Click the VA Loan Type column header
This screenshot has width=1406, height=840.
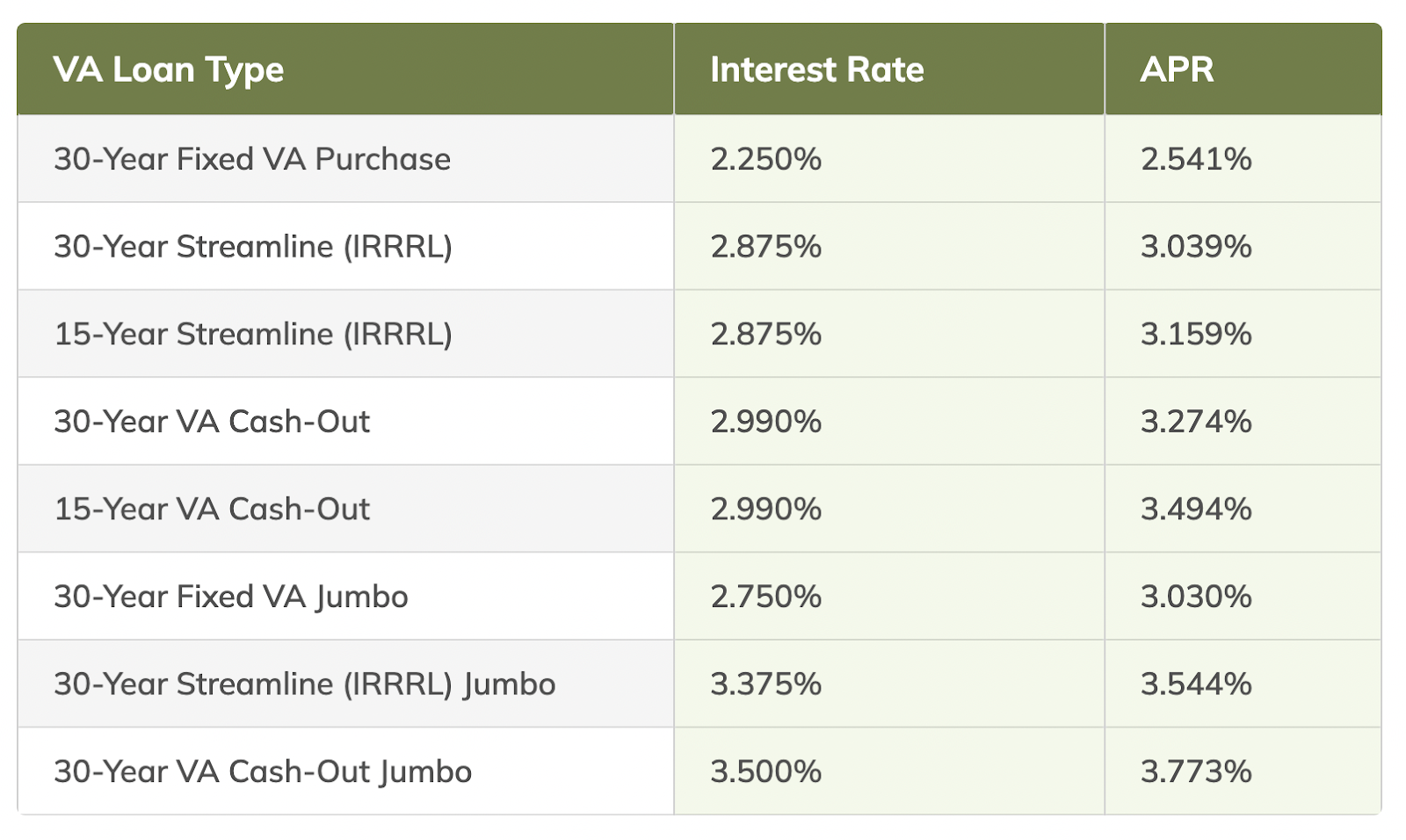point(169,69)
